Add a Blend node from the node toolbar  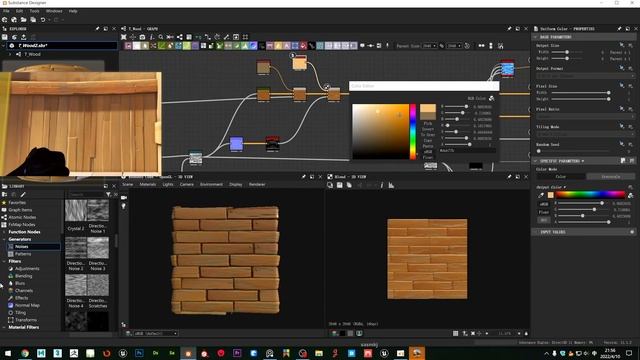(x=137, y=46)
